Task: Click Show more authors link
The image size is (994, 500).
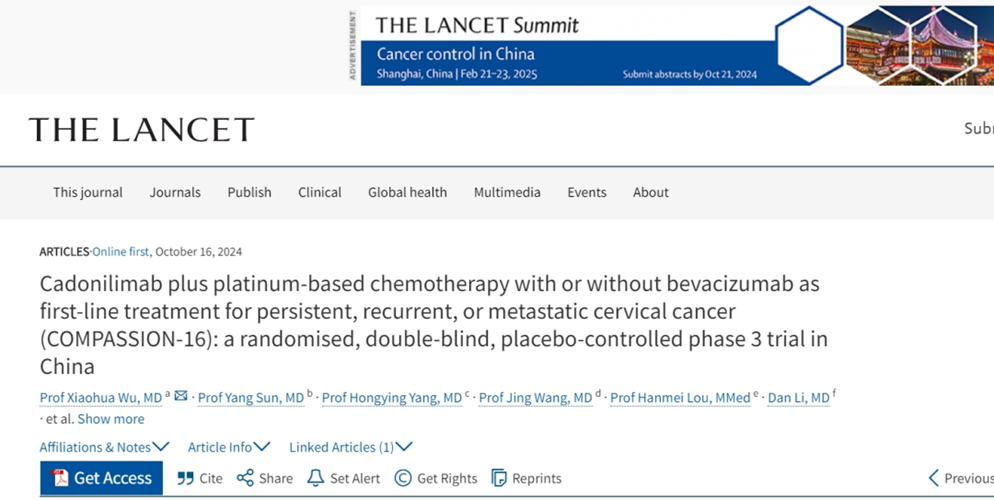Action: coord(110,419)
